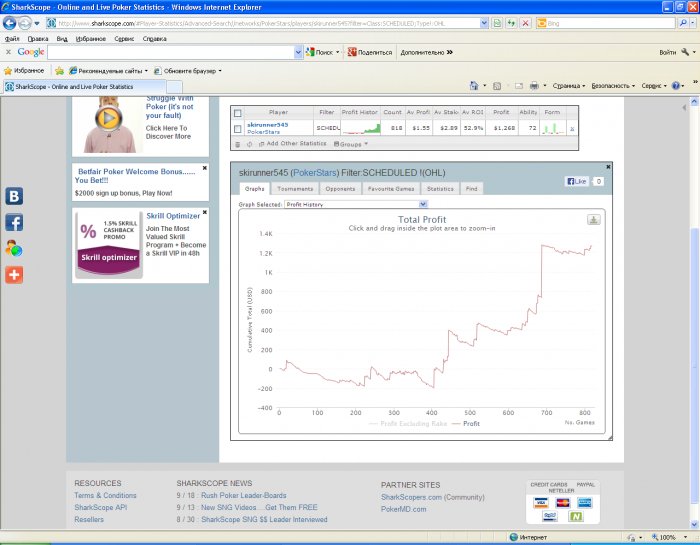Switch to the Statistics tab
Image resolution: width=700 pixels, height=545 pixels.
440,189
